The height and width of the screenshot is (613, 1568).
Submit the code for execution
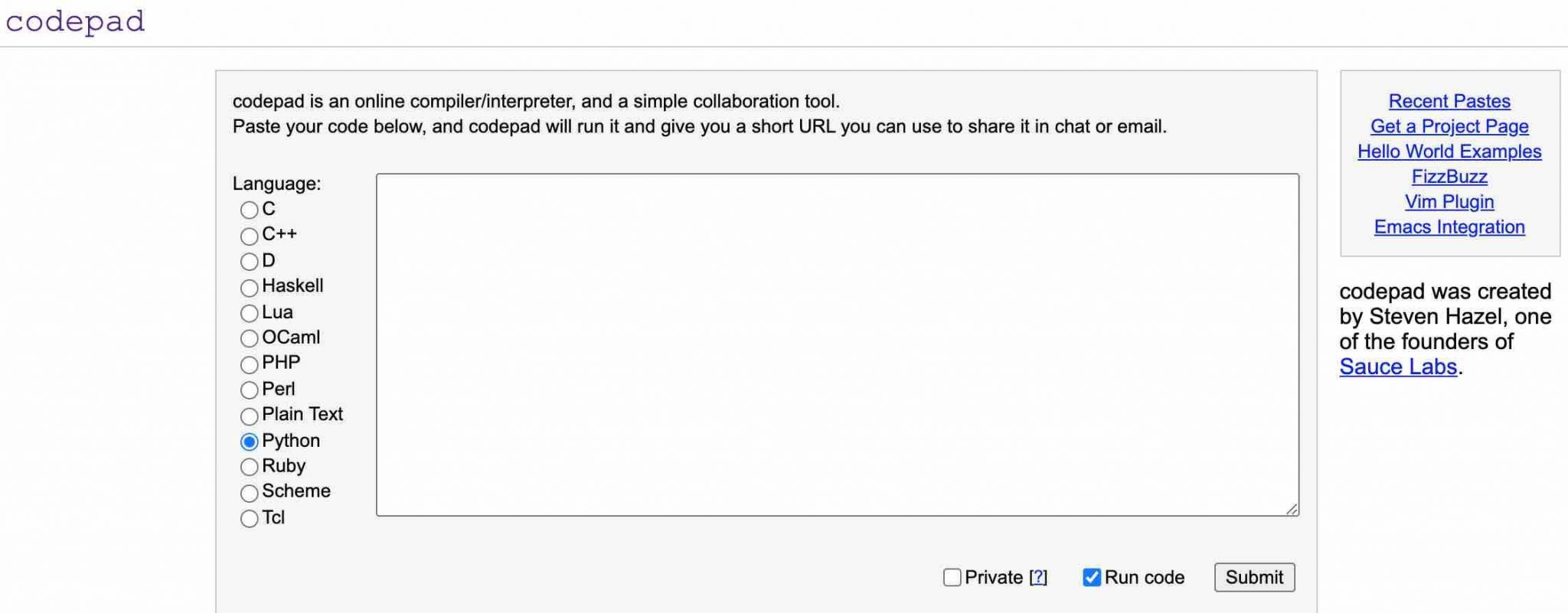[x=1254, y=578]
